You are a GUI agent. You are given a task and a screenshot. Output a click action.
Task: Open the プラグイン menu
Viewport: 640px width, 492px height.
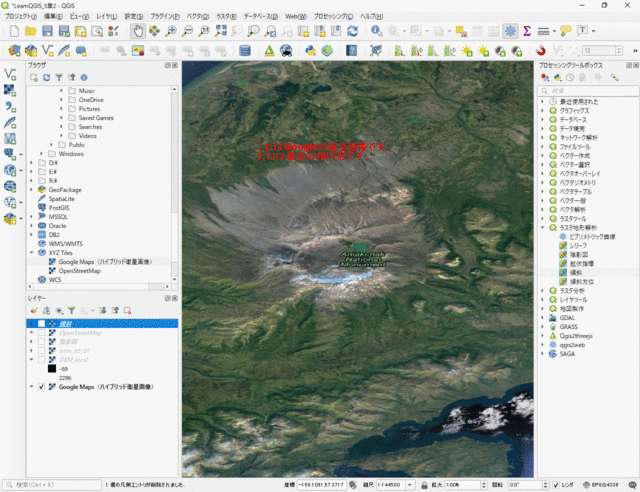tap(164, 16)
